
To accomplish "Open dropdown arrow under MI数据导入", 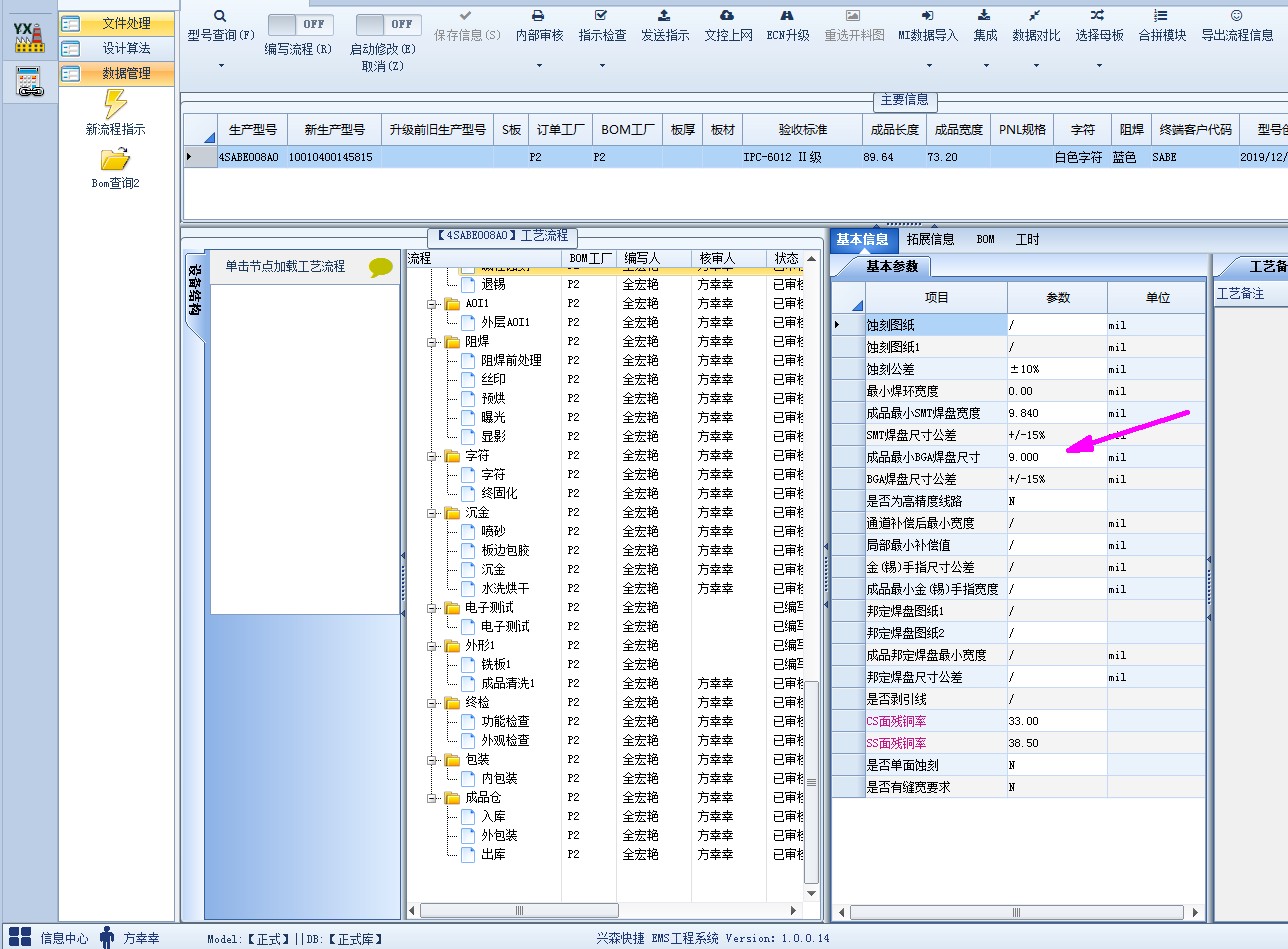I will tap(927, 67).
